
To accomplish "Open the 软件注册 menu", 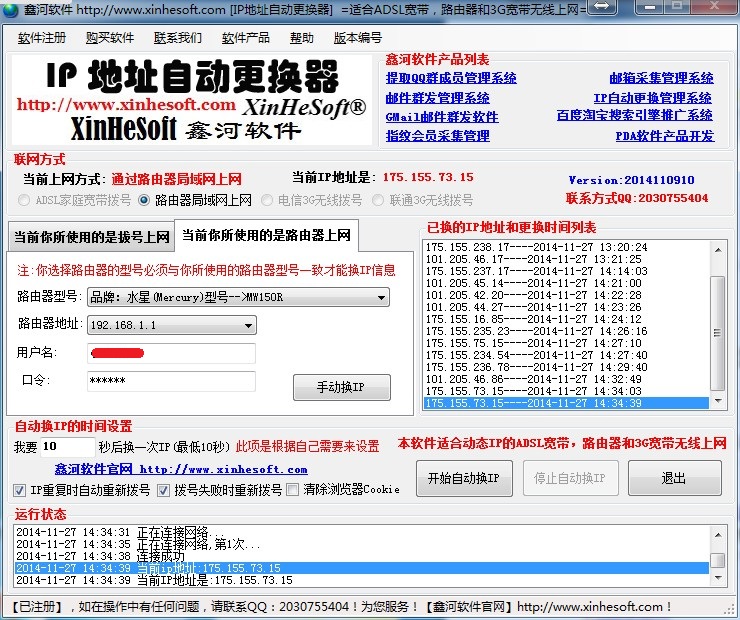I will click(x=42, y=38).
